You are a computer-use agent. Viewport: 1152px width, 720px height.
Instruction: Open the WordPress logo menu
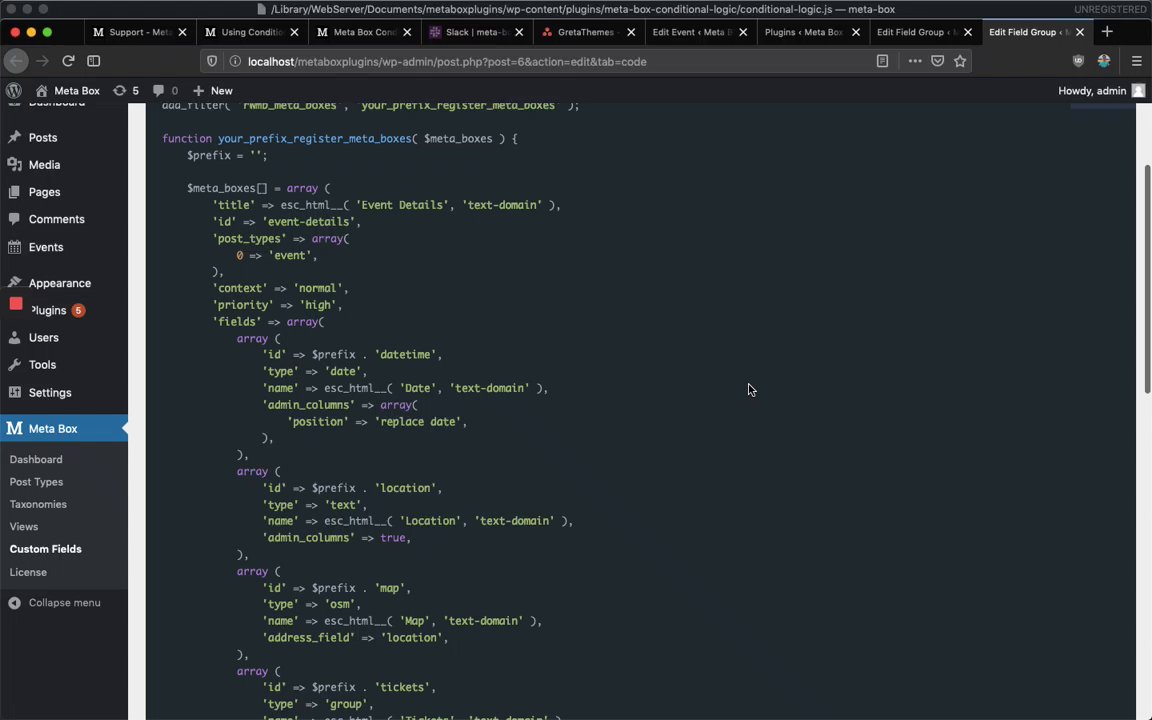pos(14,91)
